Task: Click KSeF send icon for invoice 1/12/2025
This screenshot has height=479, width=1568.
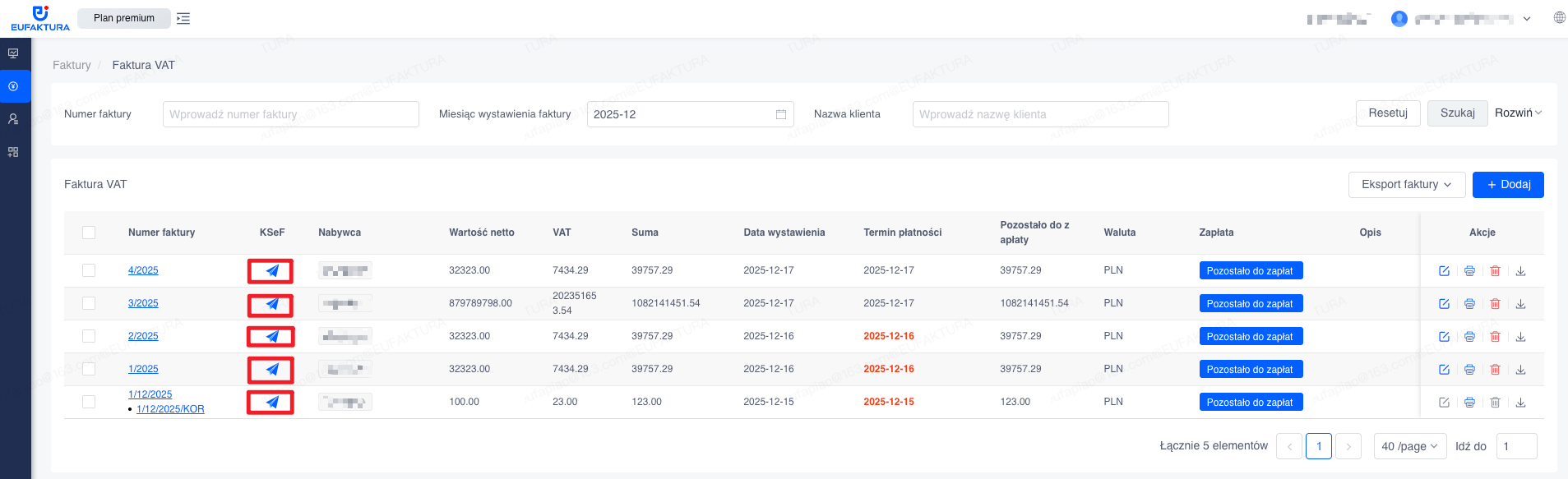Action: tap(272, 402)
